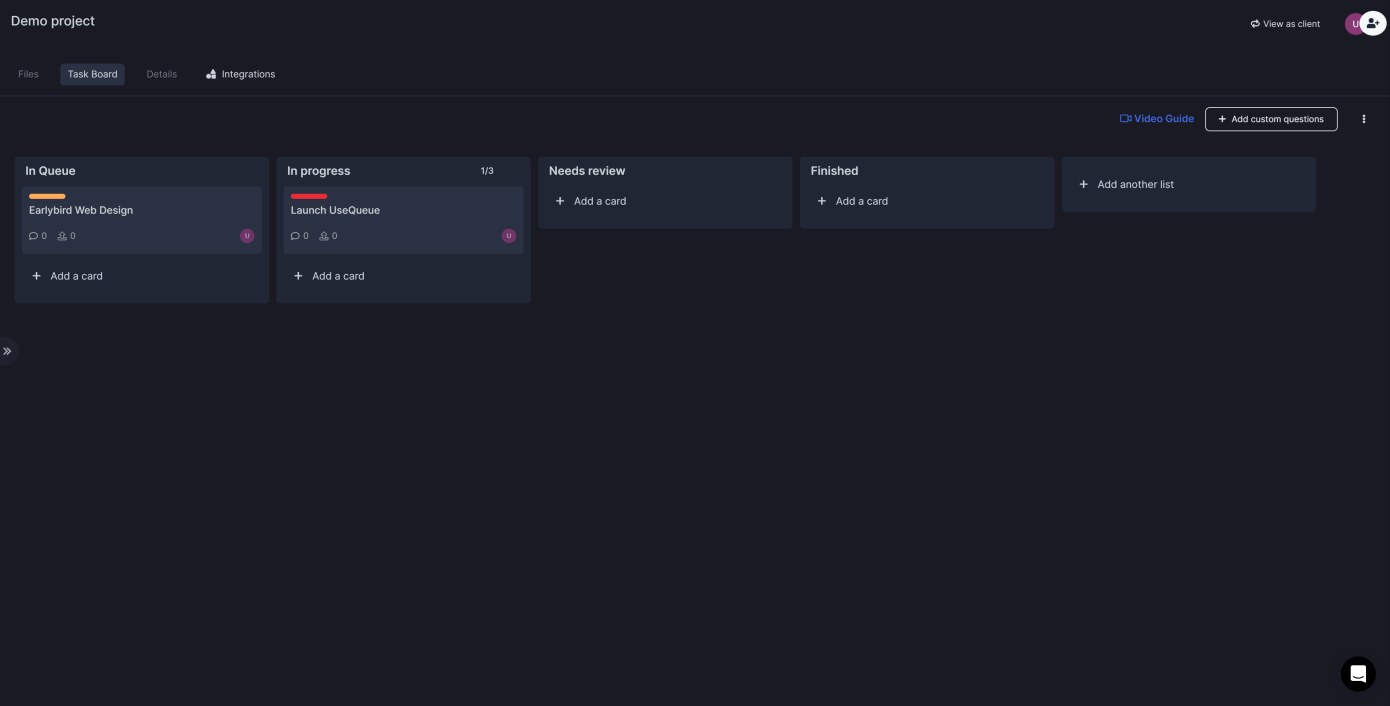Open the Earlybird Web Design card
The width and height of the screenshot is (1390, 706).
click(81, 211)
